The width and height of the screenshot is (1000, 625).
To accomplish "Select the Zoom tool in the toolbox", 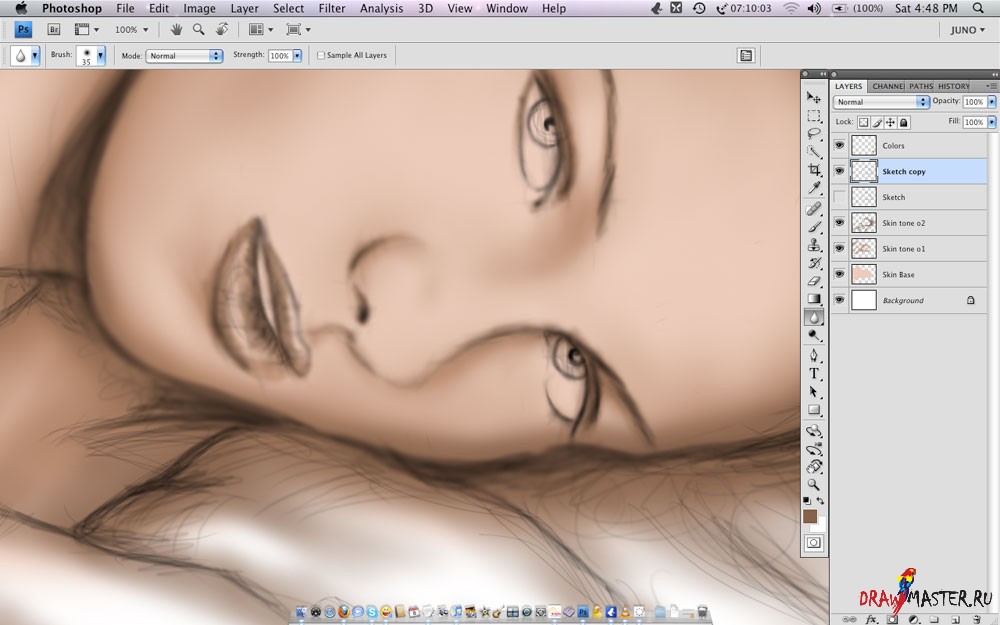I will [814, 485].
